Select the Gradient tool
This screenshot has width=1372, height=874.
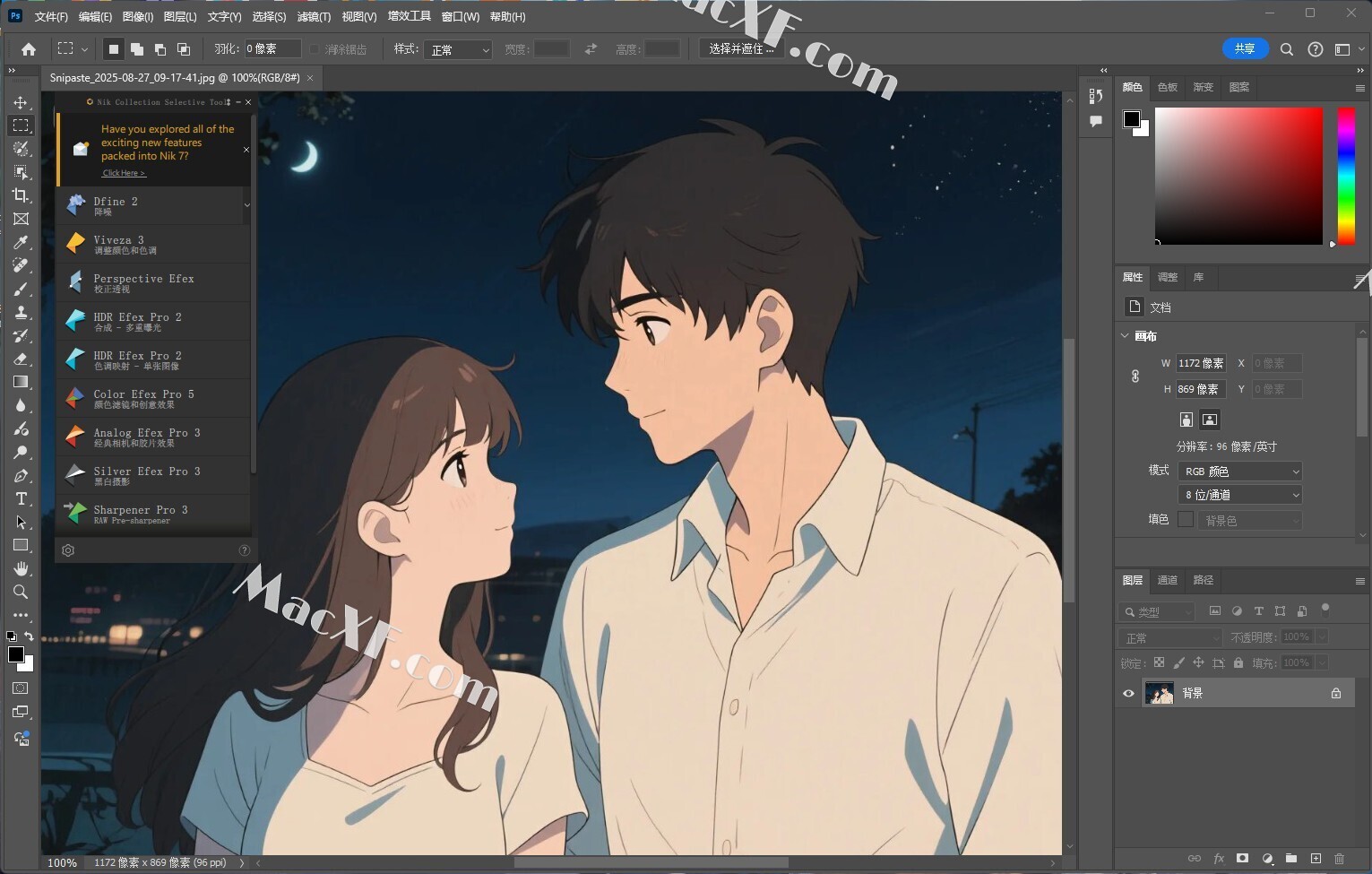(21, 382)
